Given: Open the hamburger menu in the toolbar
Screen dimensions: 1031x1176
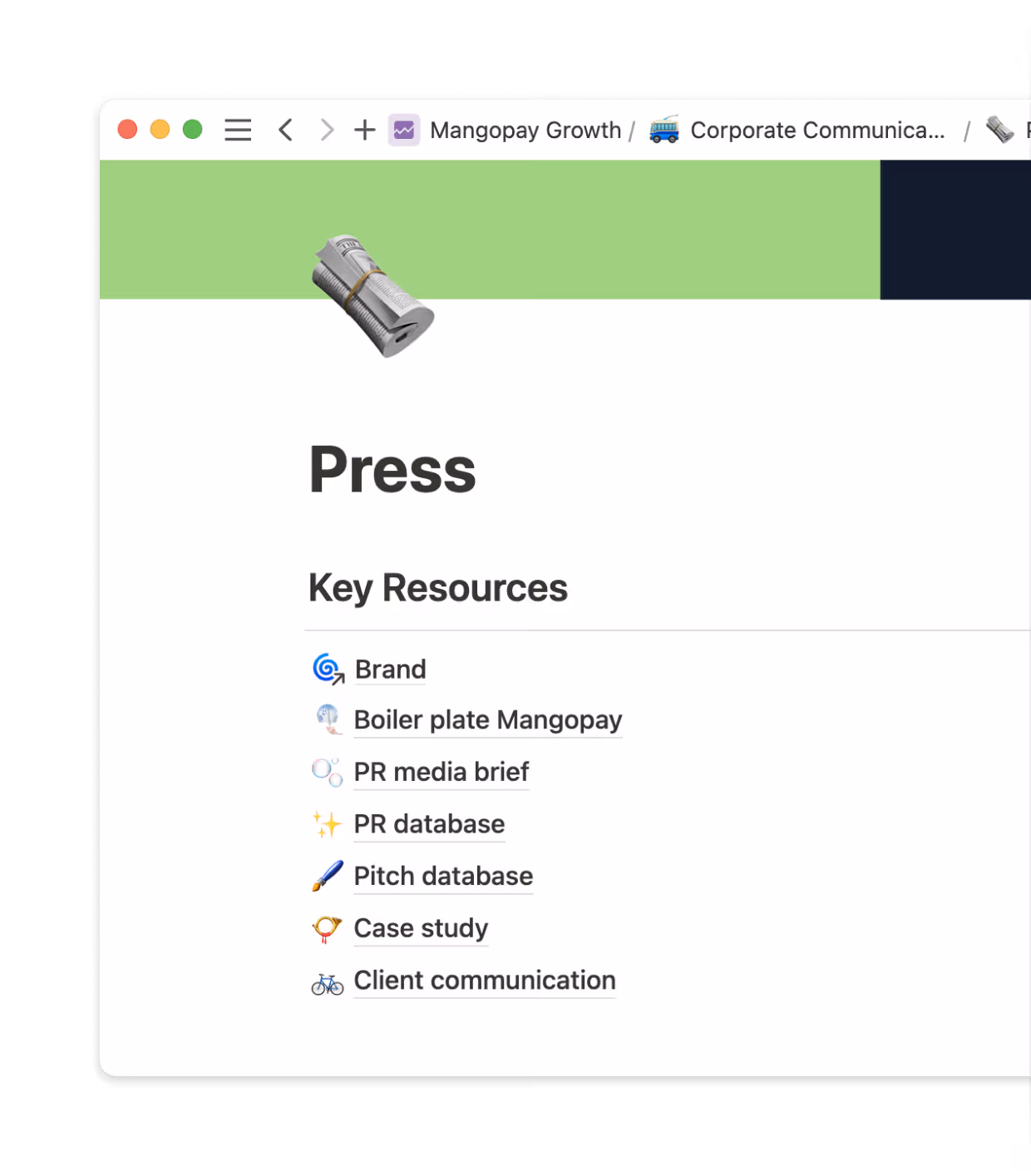Looking at the screenshot, I should [x=238, y=130].
